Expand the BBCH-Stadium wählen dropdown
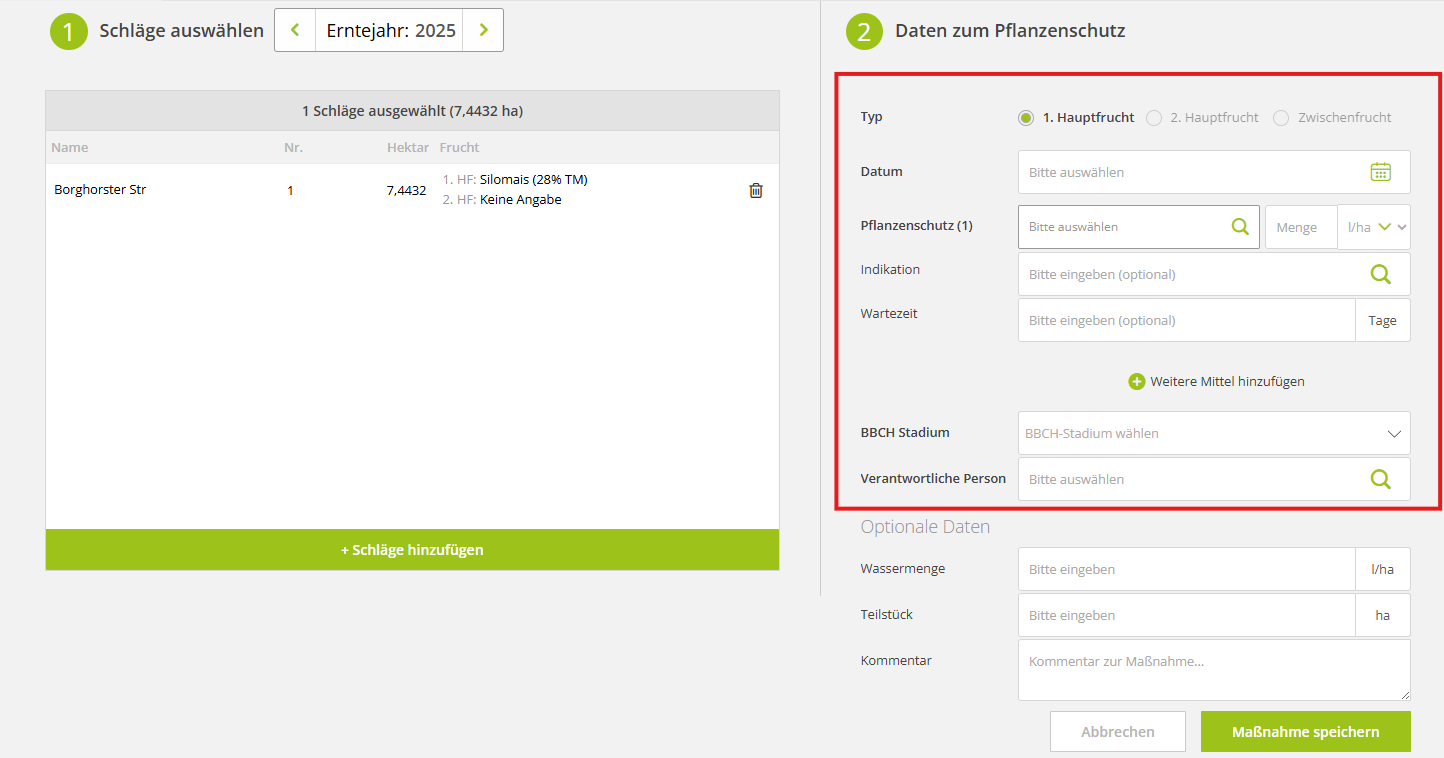The width and height of the screenshot is (1444, 758). tap(1214, 433)
